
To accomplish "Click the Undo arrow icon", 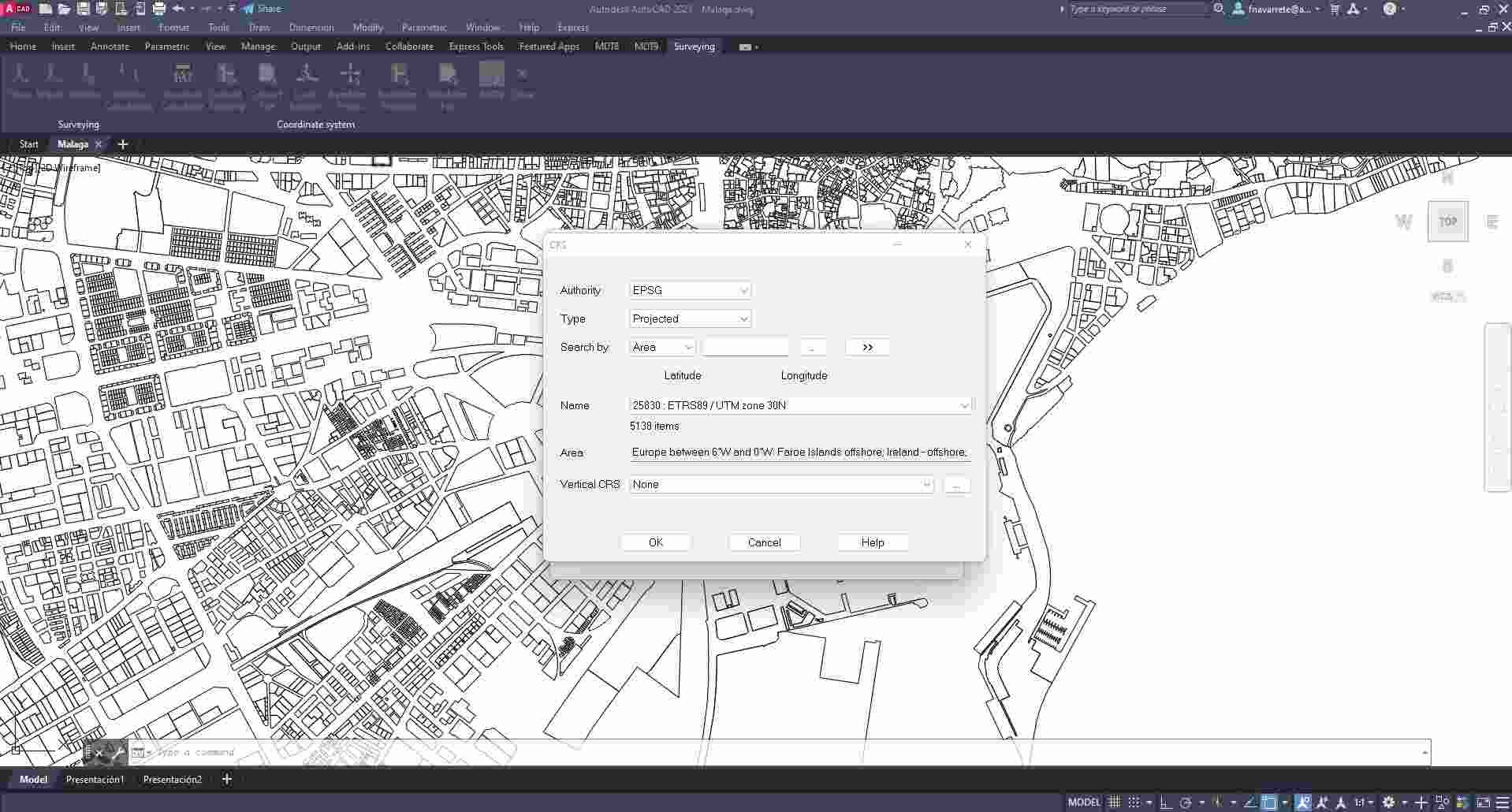I will pos(179,9).
